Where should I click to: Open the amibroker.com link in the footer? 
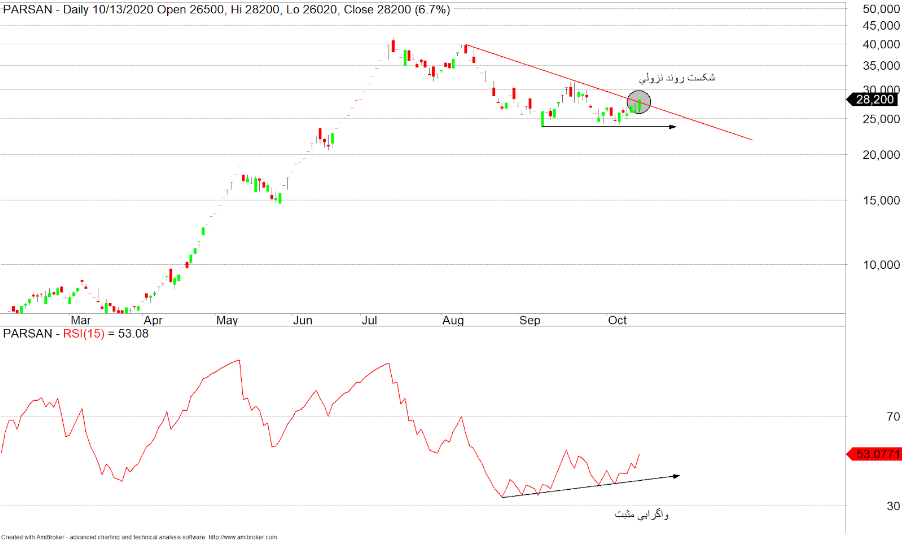click(244, 536)
